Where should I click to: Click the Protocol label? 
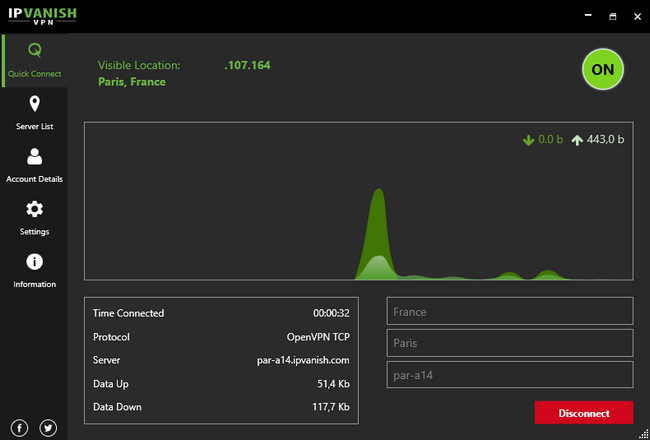point(111,337)
